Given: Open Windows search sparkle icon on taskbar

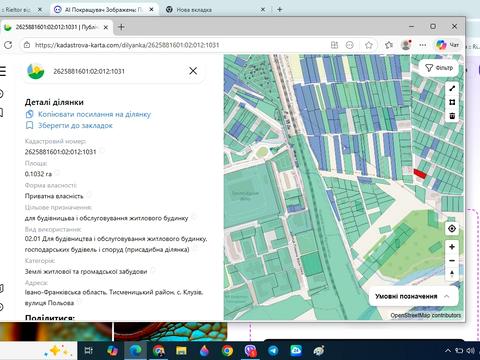Looking at the screenshot, I should pos(57,351).
